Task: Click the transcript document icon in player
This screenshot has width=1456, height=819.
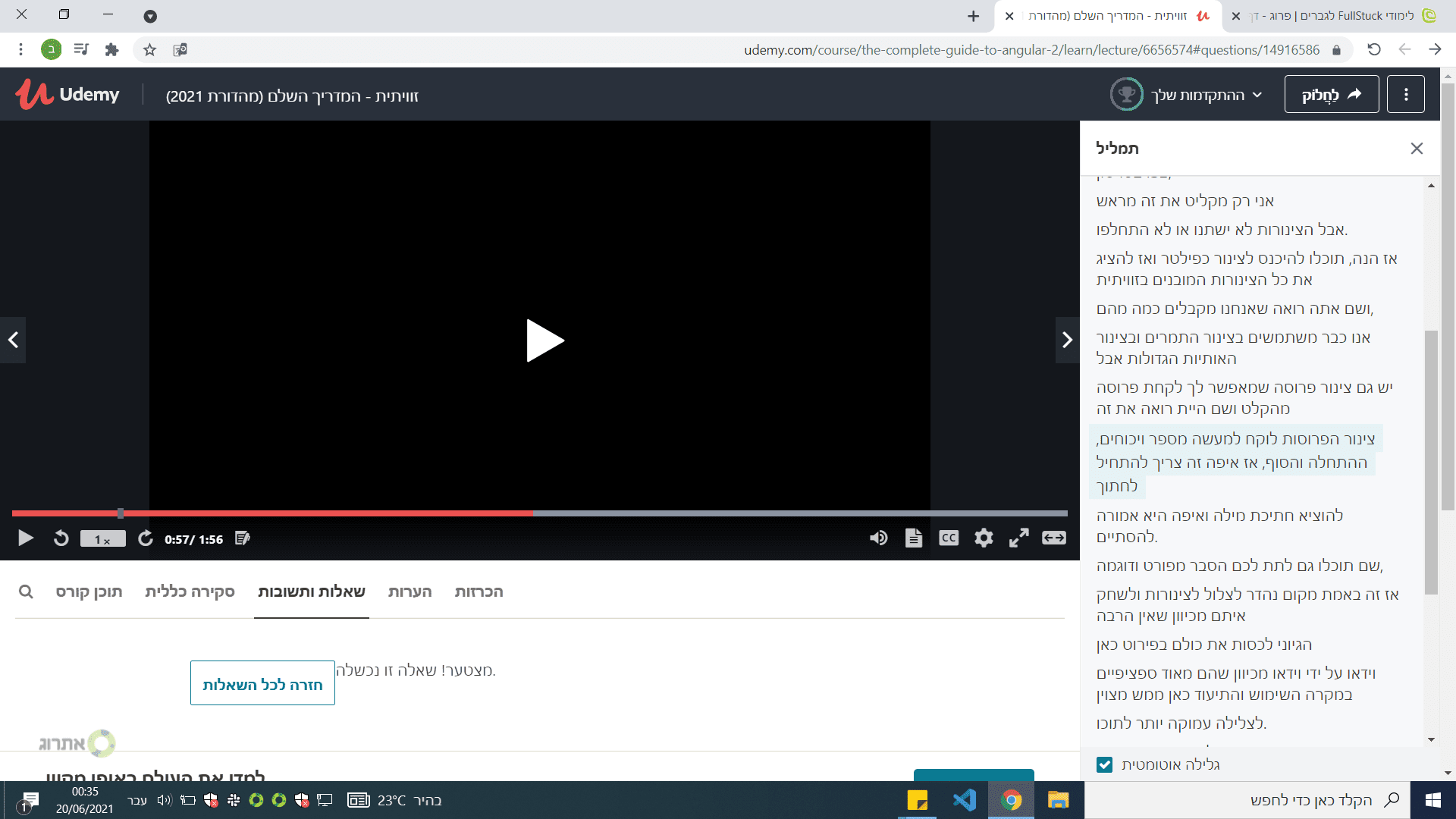Action: (913, 538)
